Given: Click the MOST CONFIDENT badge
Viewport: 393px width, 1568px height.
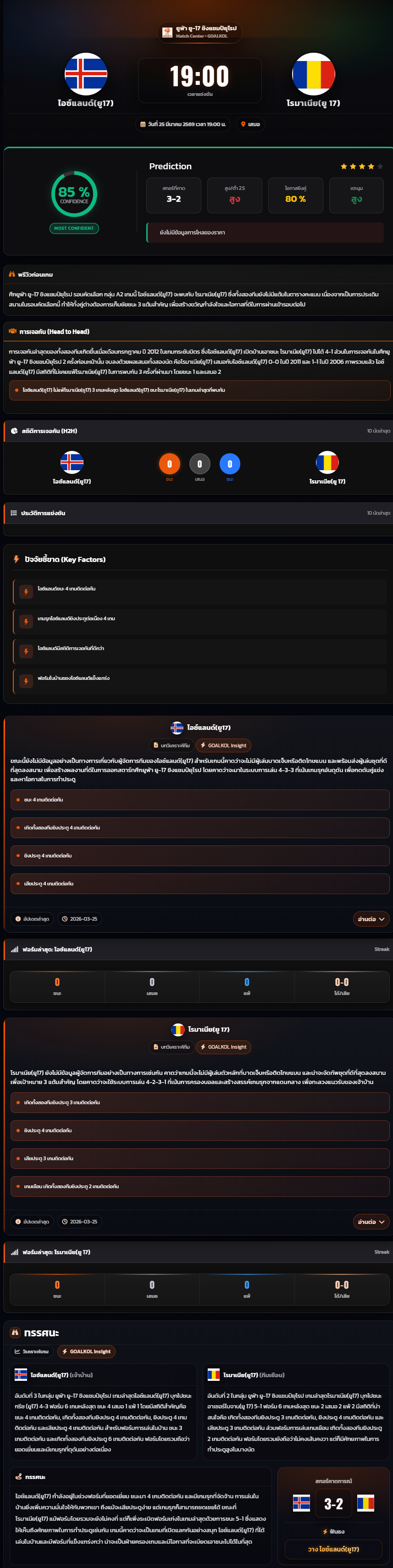Looking at the screenshot, I should click(x=74, y=228).
